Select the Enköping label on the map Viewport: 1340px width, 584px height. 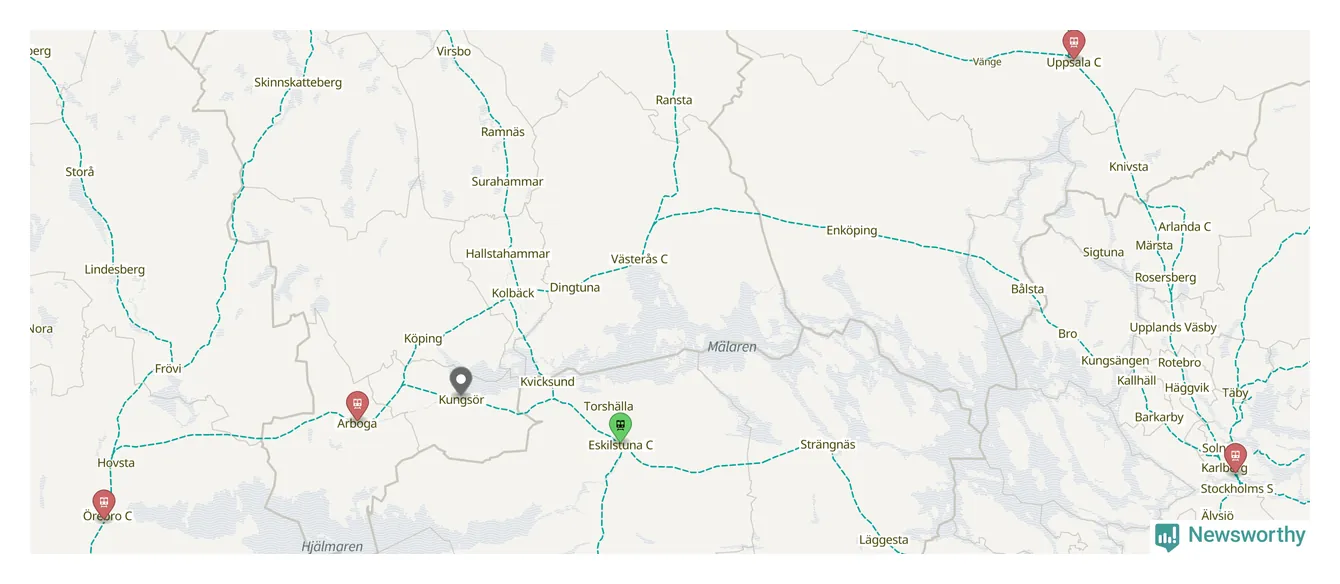852,230
